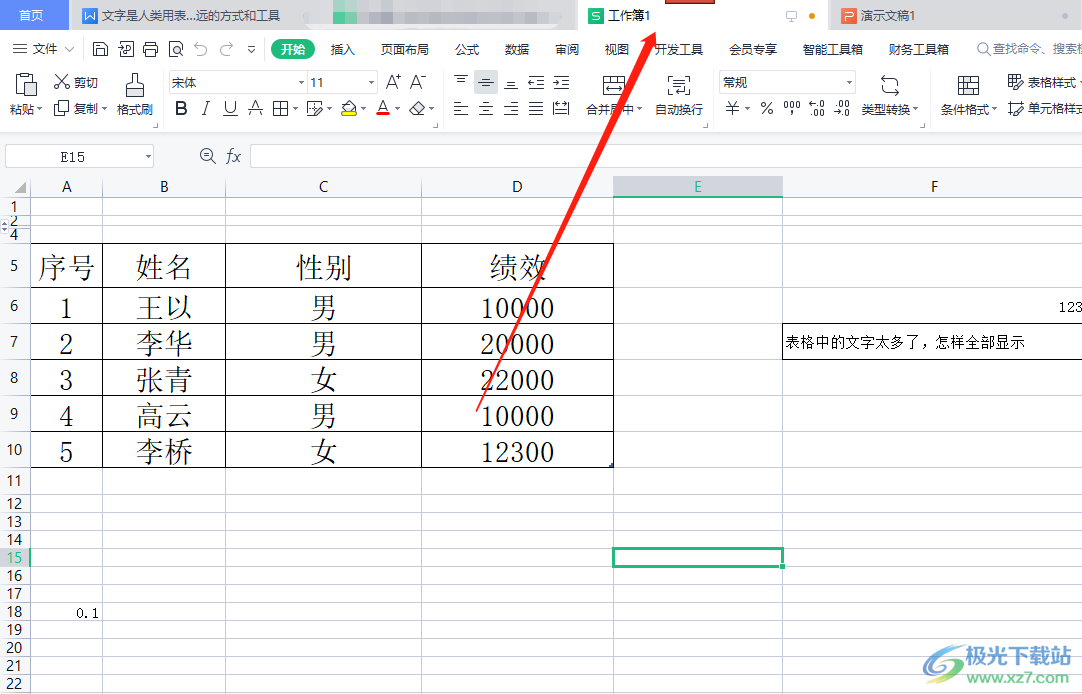Click the Decrease Indent icon
Image resolution: width=1082 pixels, height=694 pixels.
point(536,83)
